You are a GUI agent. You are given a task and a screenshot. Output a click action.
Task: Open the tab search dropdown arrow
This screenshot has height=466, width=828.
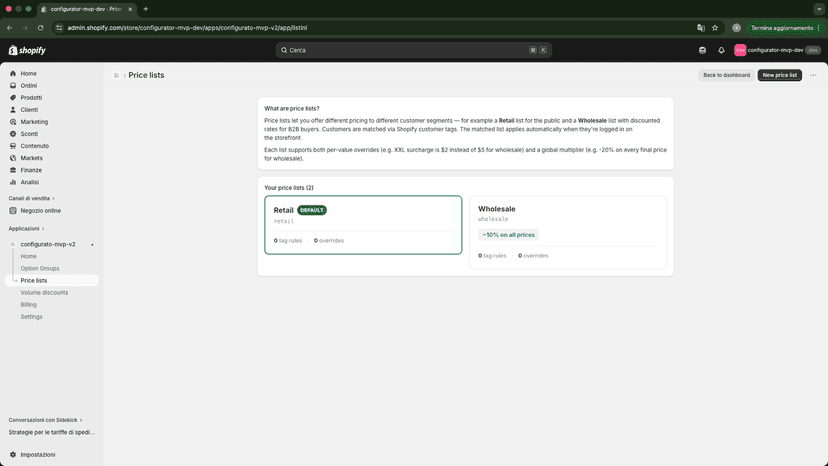(818, 9)
